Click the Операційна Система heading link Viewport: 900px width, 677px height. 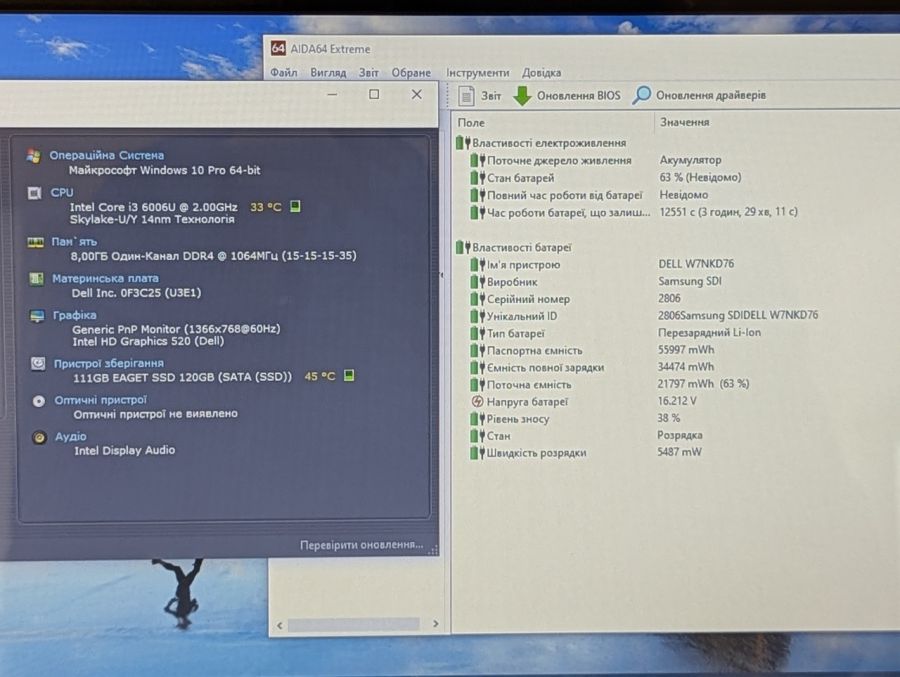[x=106, y=155]
